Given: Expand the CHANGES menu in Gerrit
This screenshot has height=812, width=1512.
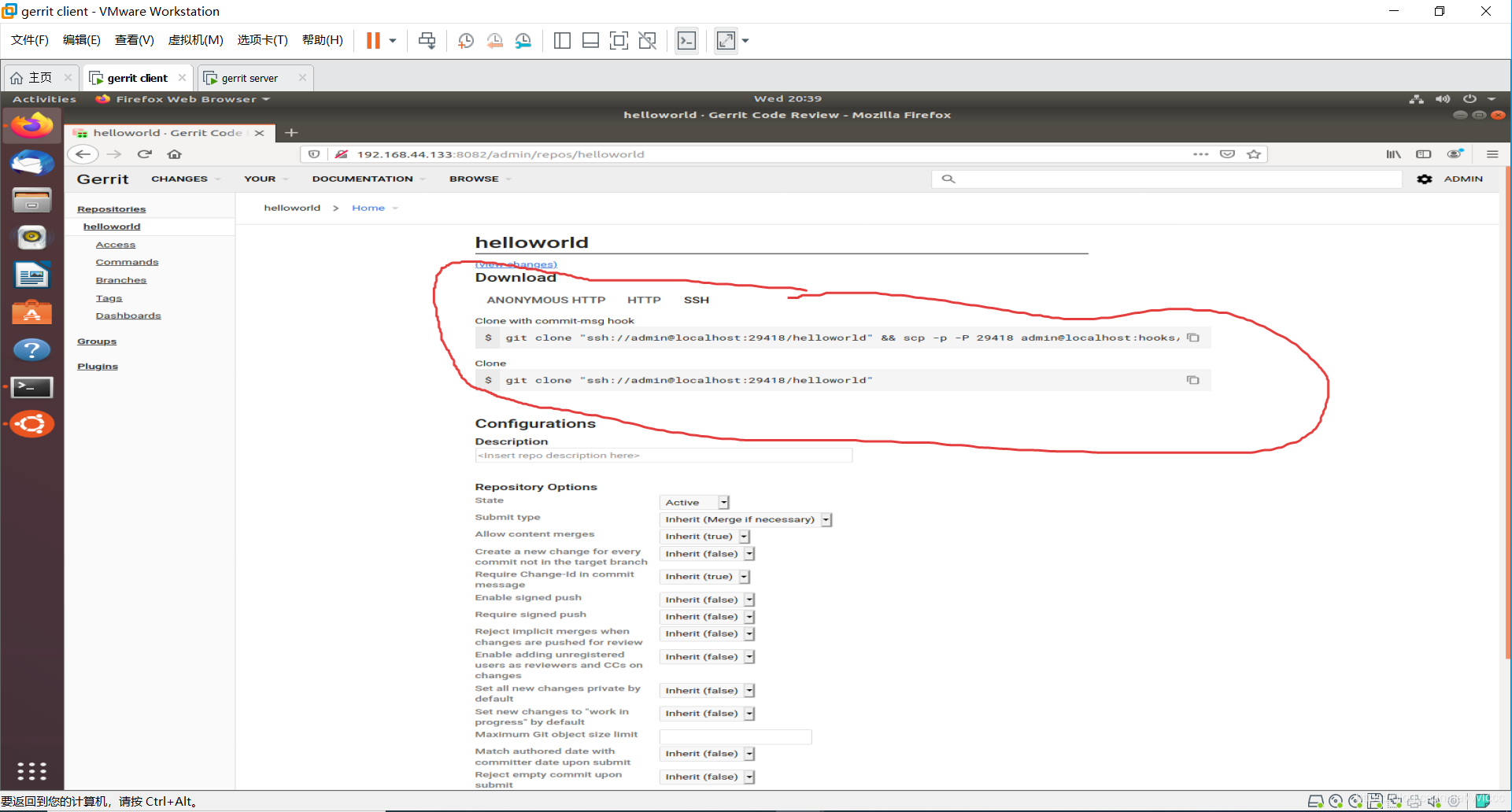Looking at the screenshot, I should (x=185, y=179).
